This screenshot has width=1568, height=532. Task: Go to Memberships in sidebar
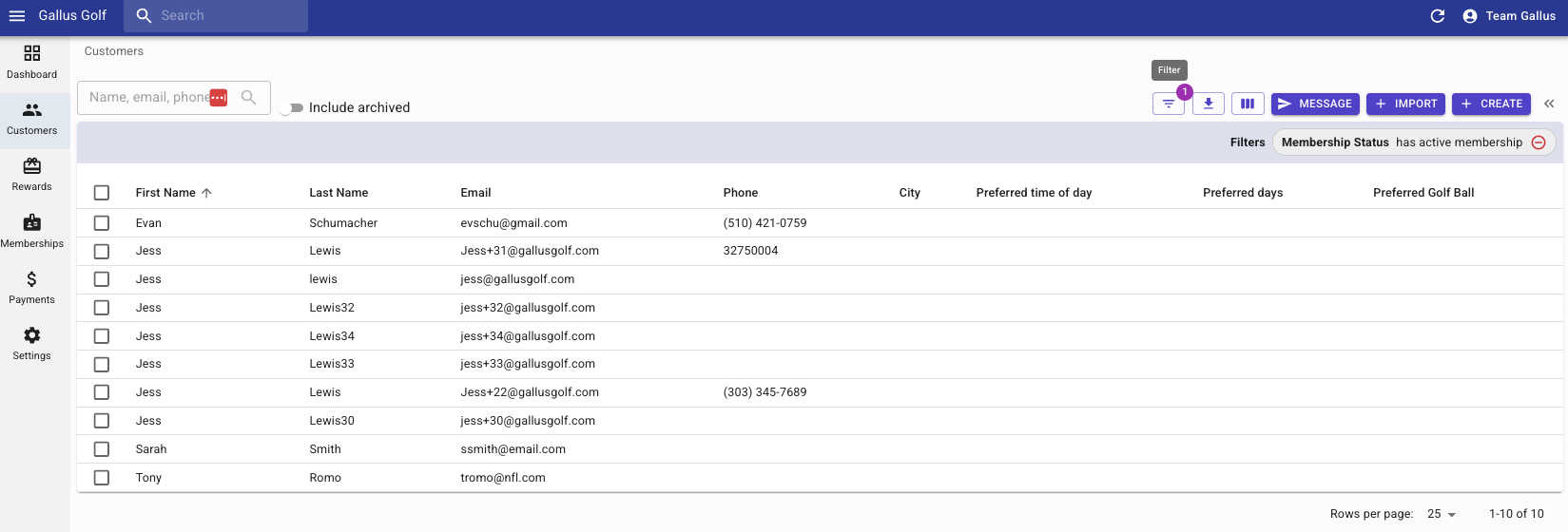32,231
